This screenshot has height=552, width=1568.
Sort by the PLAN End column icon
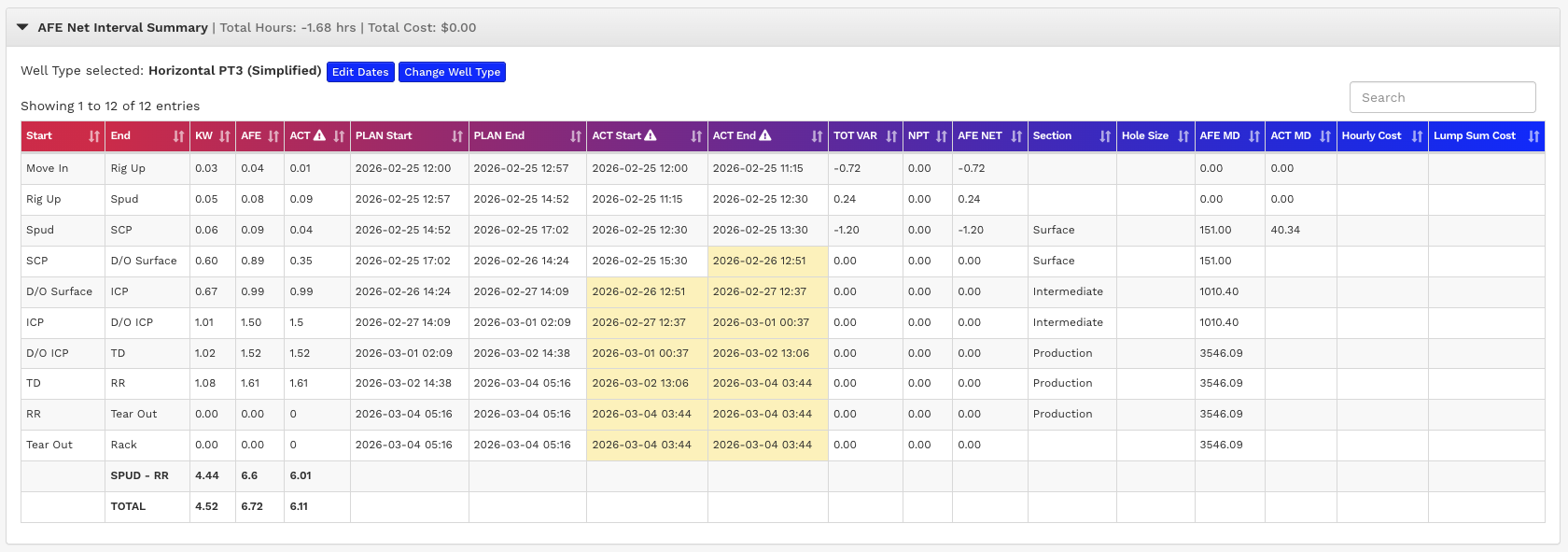click(576, 136)
